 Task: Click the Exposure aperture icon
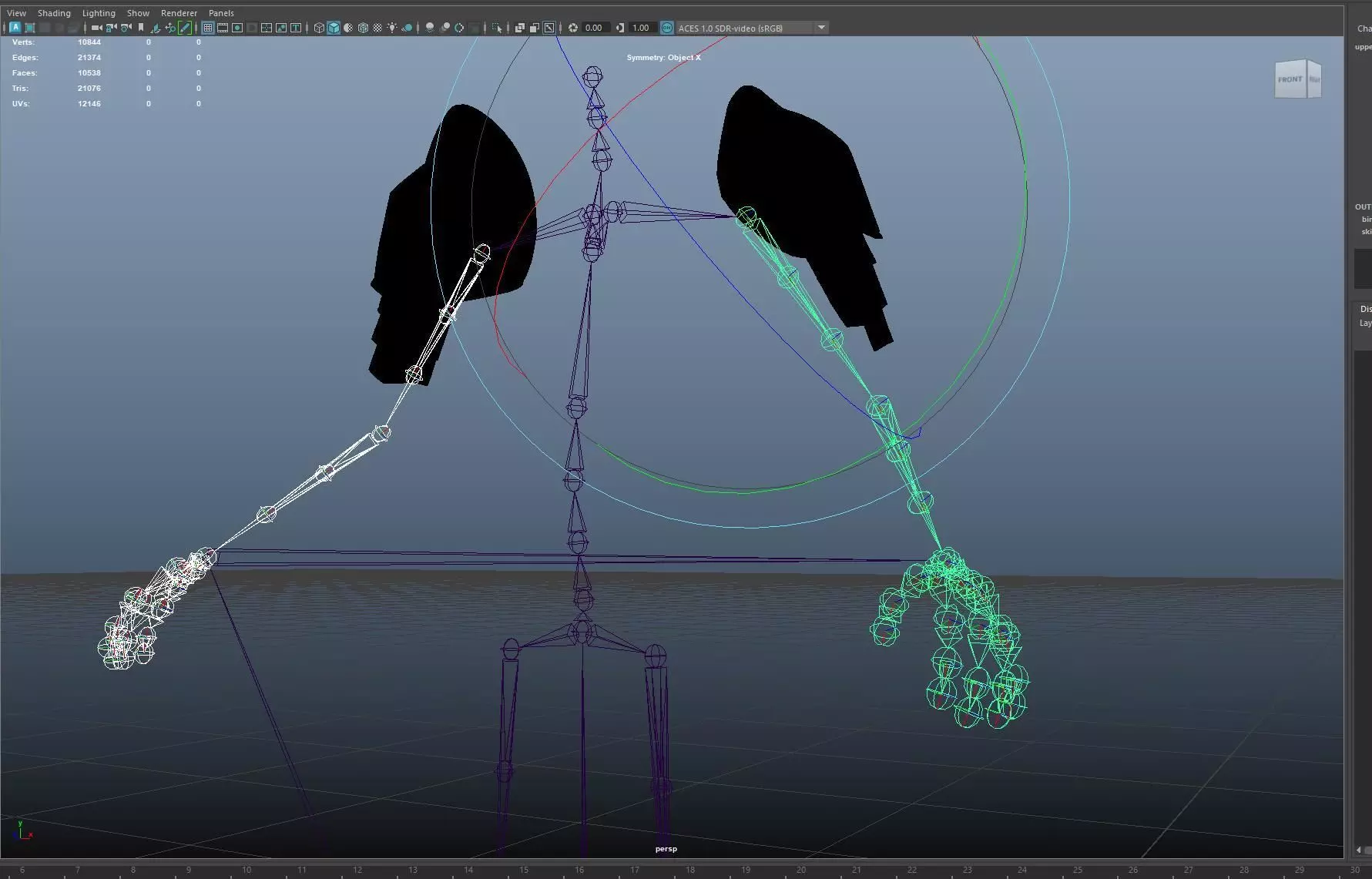(573, 28)
